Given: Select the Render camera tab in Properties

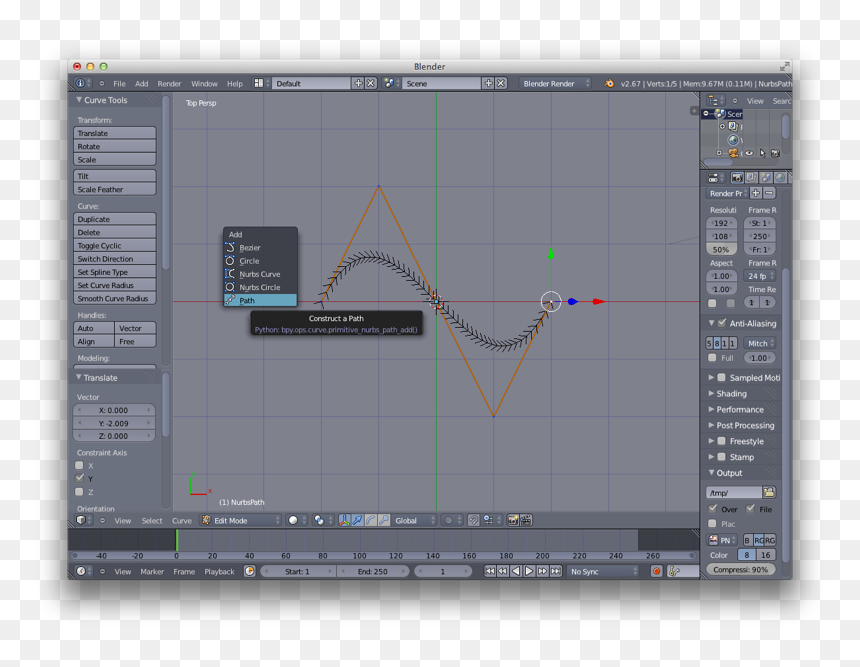Looking at the screenshot, I should pyautogui.click(x=737, y=178).
